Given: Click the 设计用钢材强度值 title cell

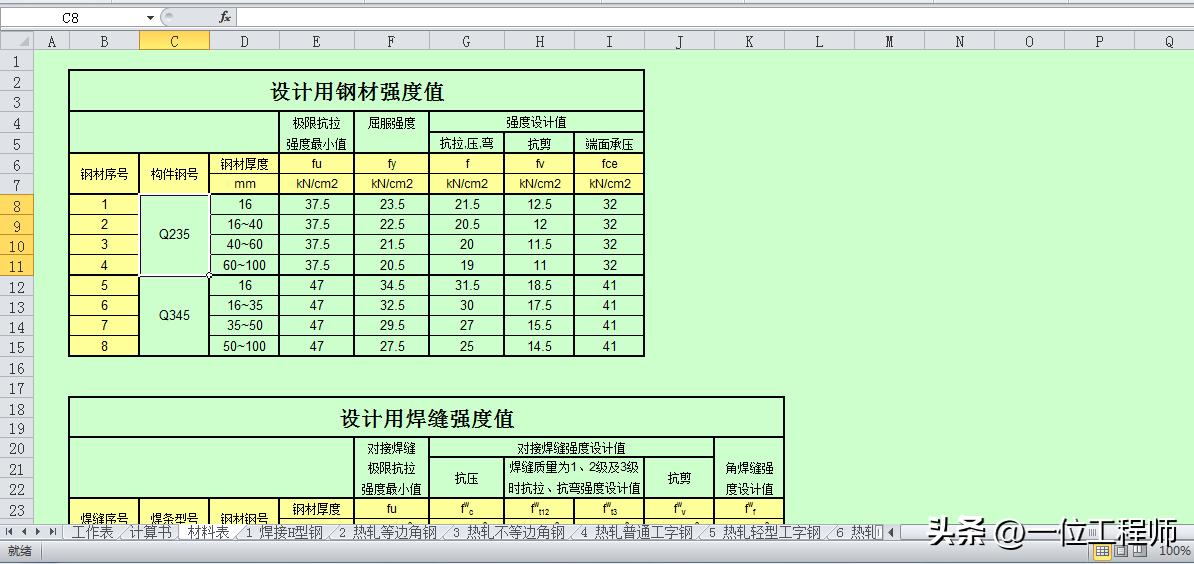Looking at the screenshot, I should click(356, 91).
